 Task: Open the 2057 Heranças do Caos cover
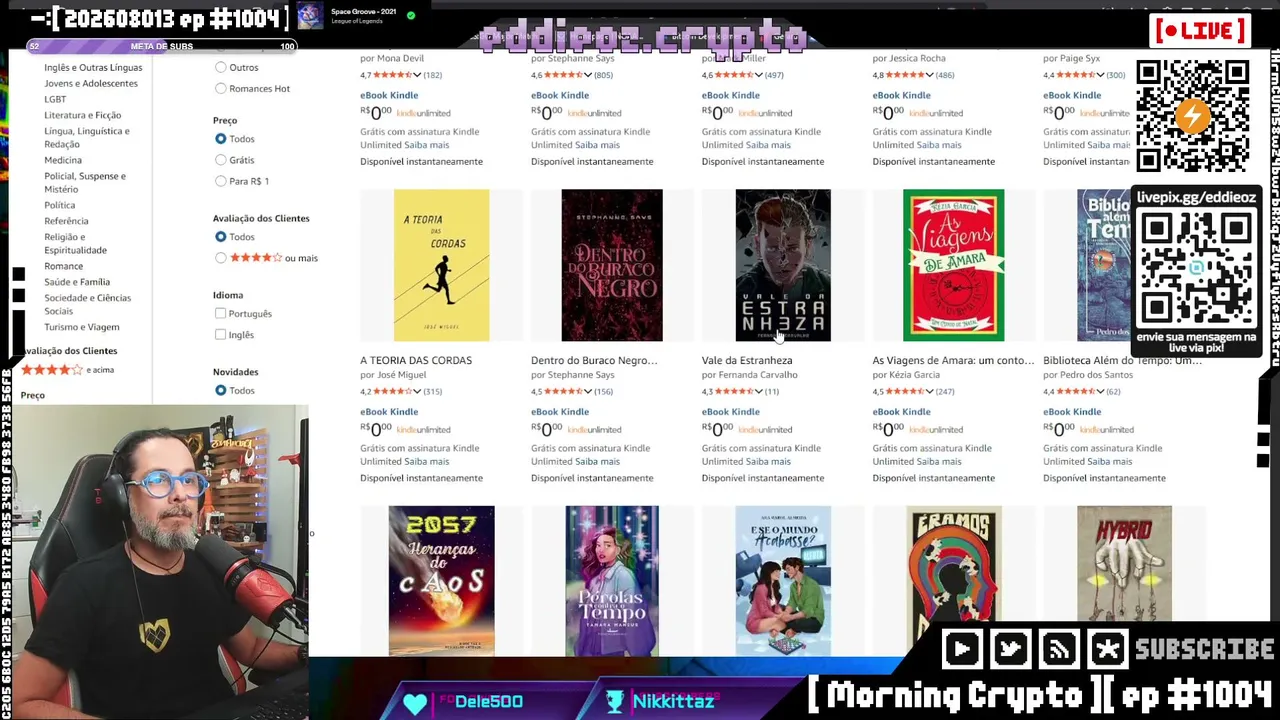[441, 581]
